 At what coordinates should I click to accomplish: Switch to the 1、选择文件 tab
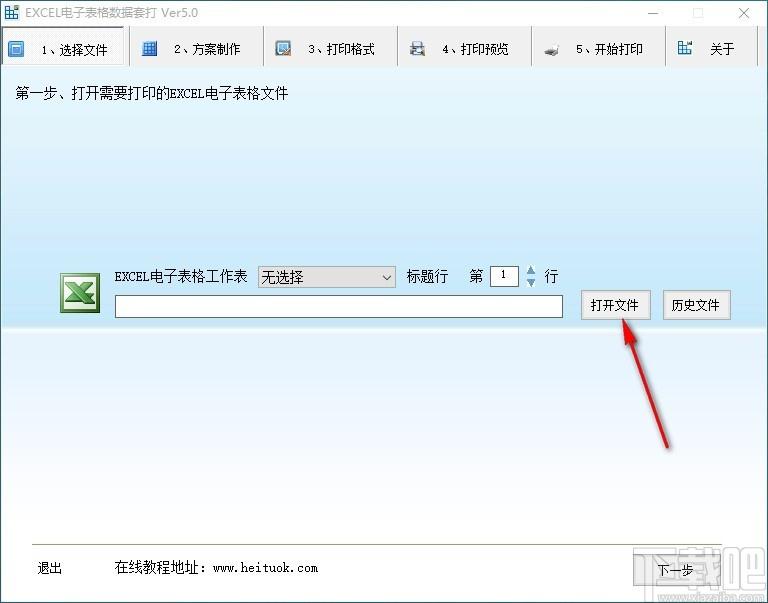coord(64,47)
